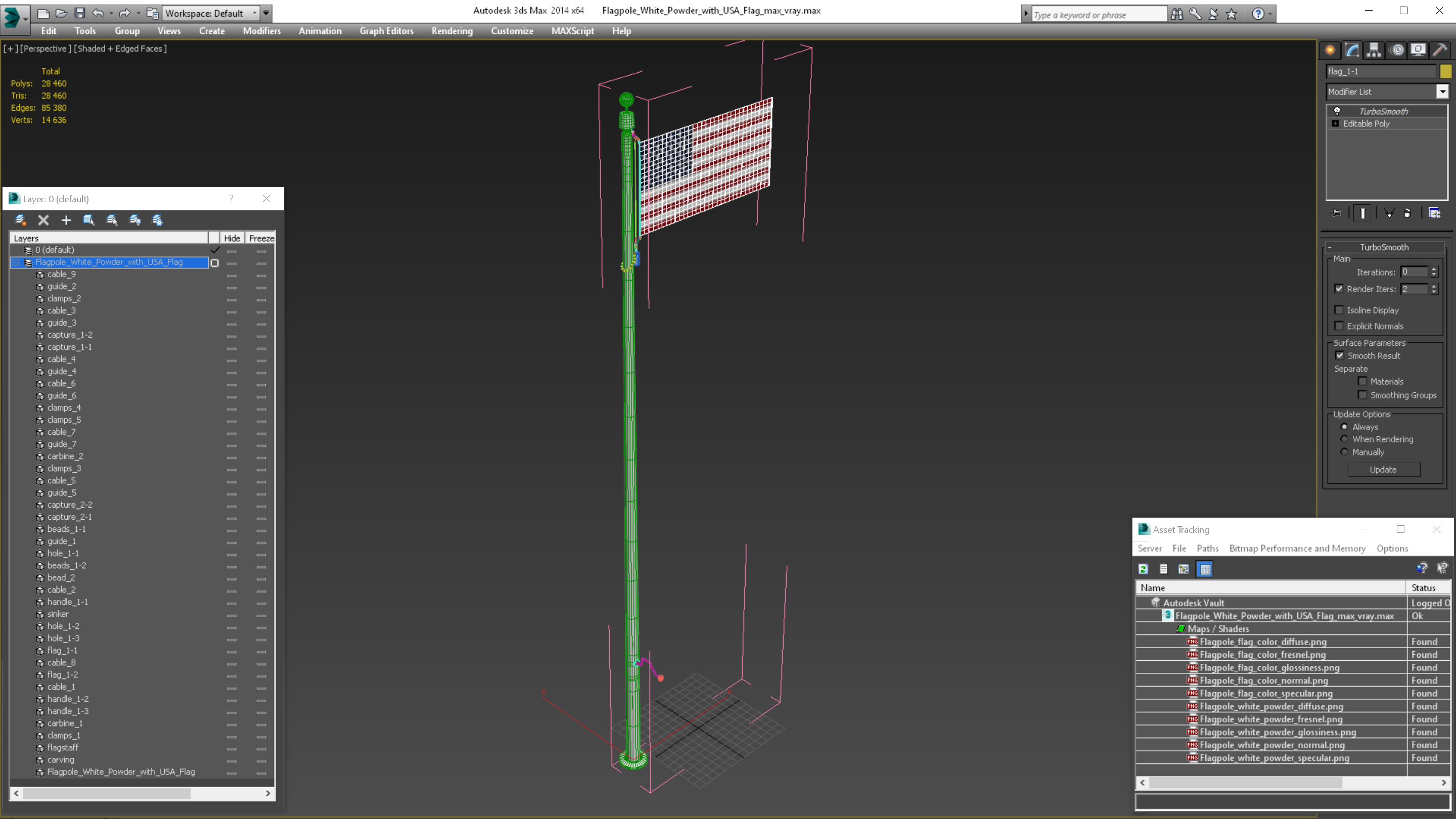Open the Create command panel tab
Viewport: 1456px width, 819px height.
click(x=1330, y=51)
